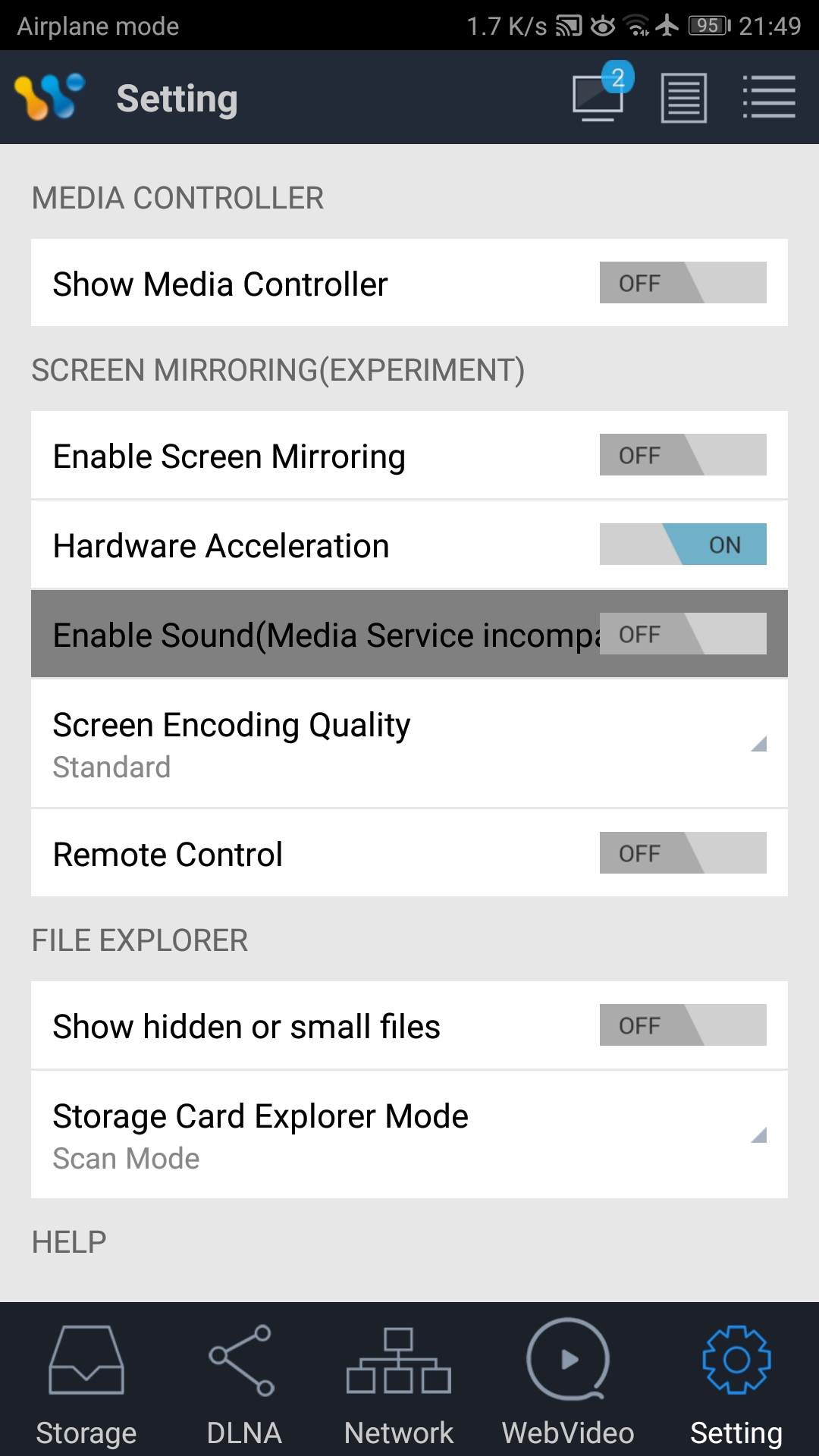Tap the Storage Card Explorer Mode label
This screenshot has height=1456, width=819.
(x=260, y=1116)
